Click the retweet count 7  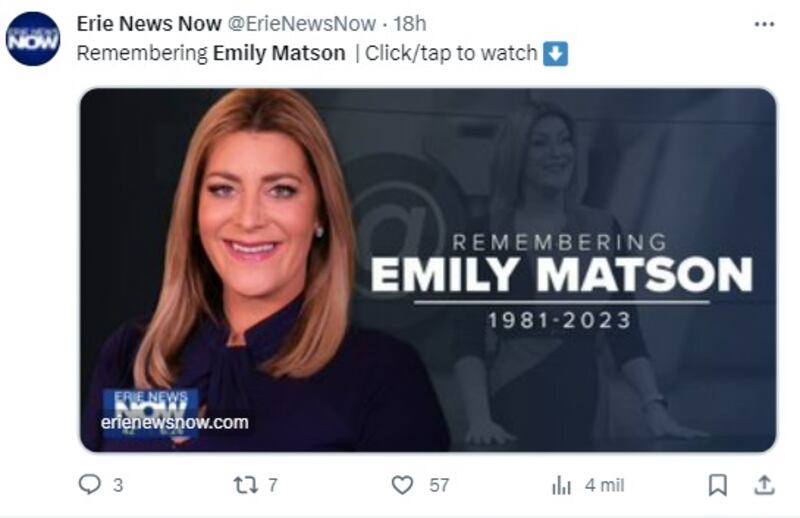273,485
